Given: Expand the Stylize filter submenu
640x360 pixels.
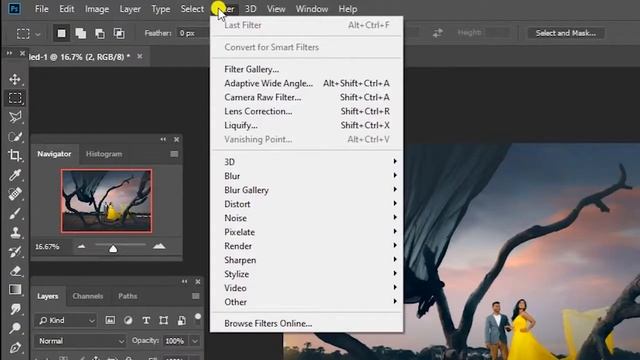Looking at the screenshot, I should (307, 274).
